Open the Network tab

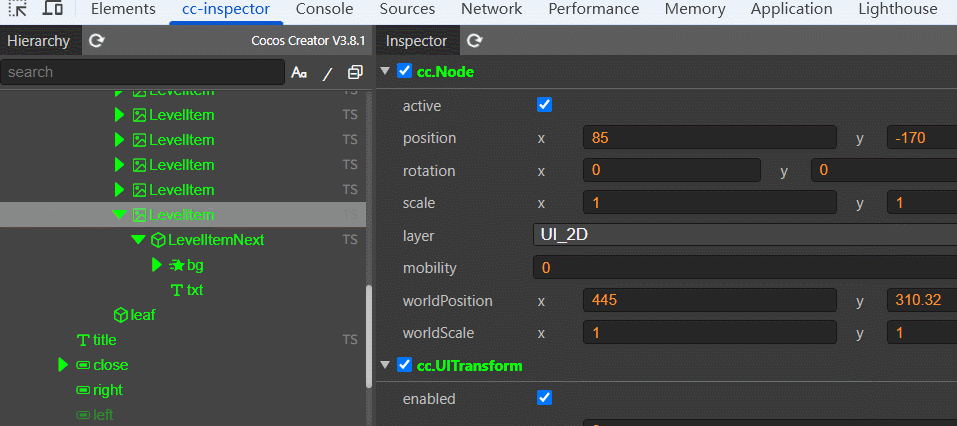[x=491, y=9]
